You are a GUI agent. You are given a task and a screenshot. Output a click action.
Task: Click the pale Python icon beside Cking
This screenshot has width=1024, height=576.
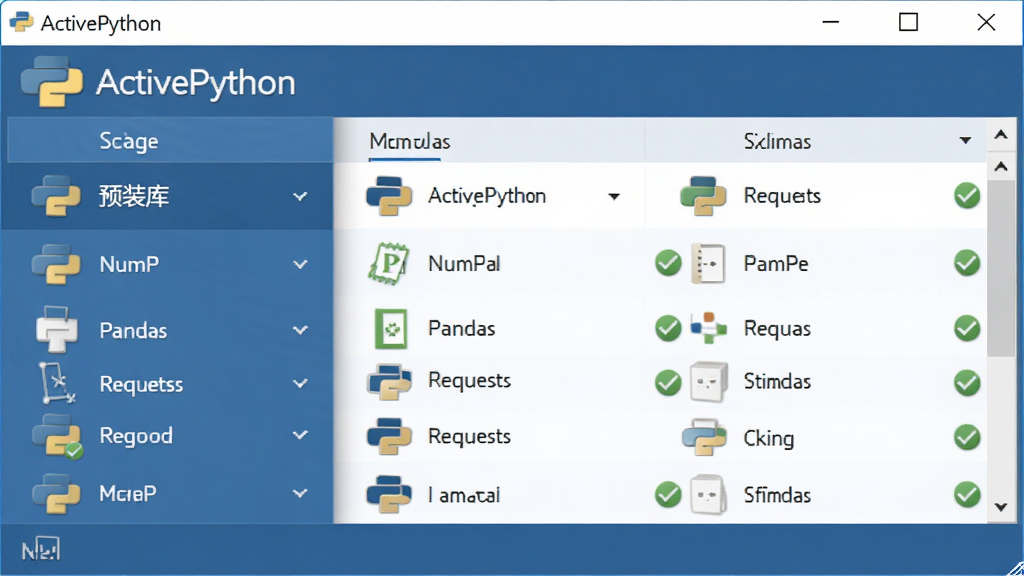click(704, 437)
